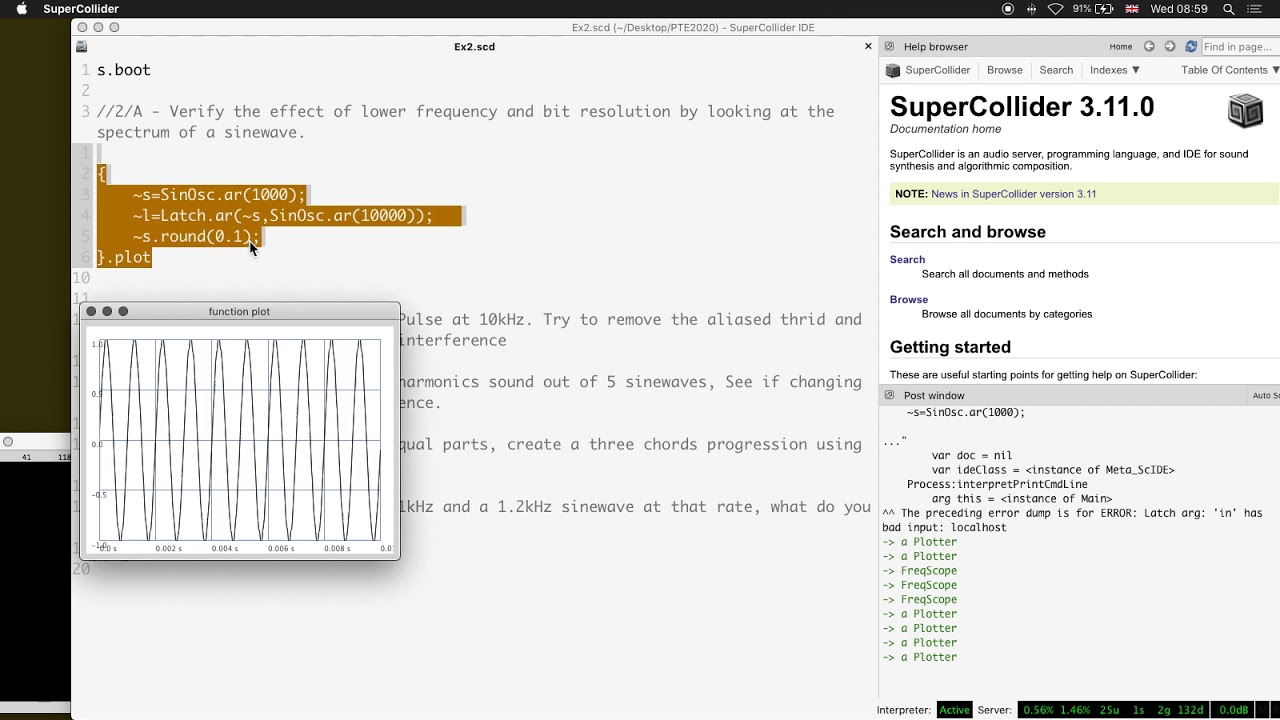This screenshot has height=720, width=1280.
Task: Expand the Table Of Contents dropdown
Action: pos(1230,70)
